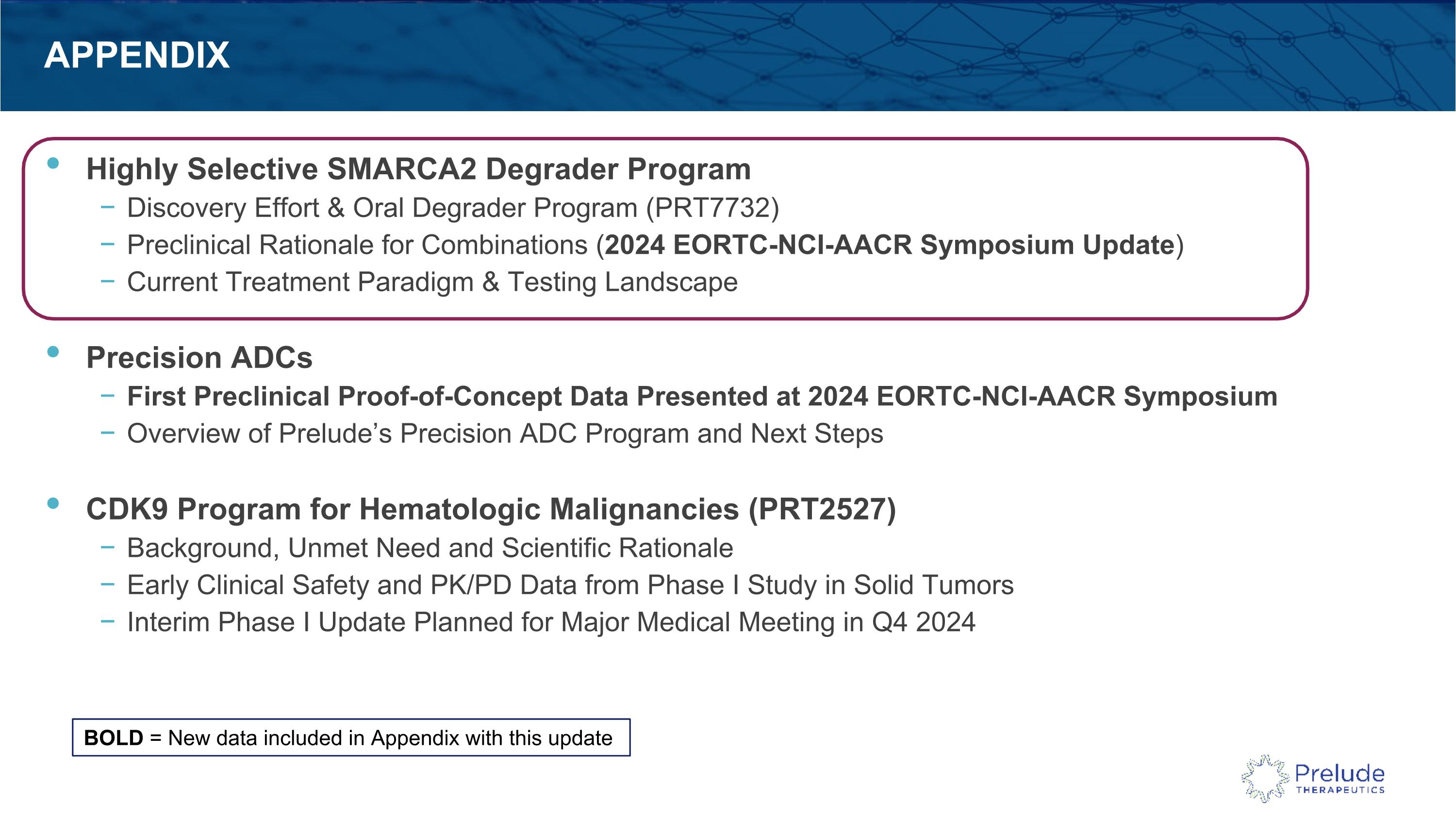
Task: Click the teal bullet beside SMARCA2 Degrader Program
Action: (x=53, y=163)
